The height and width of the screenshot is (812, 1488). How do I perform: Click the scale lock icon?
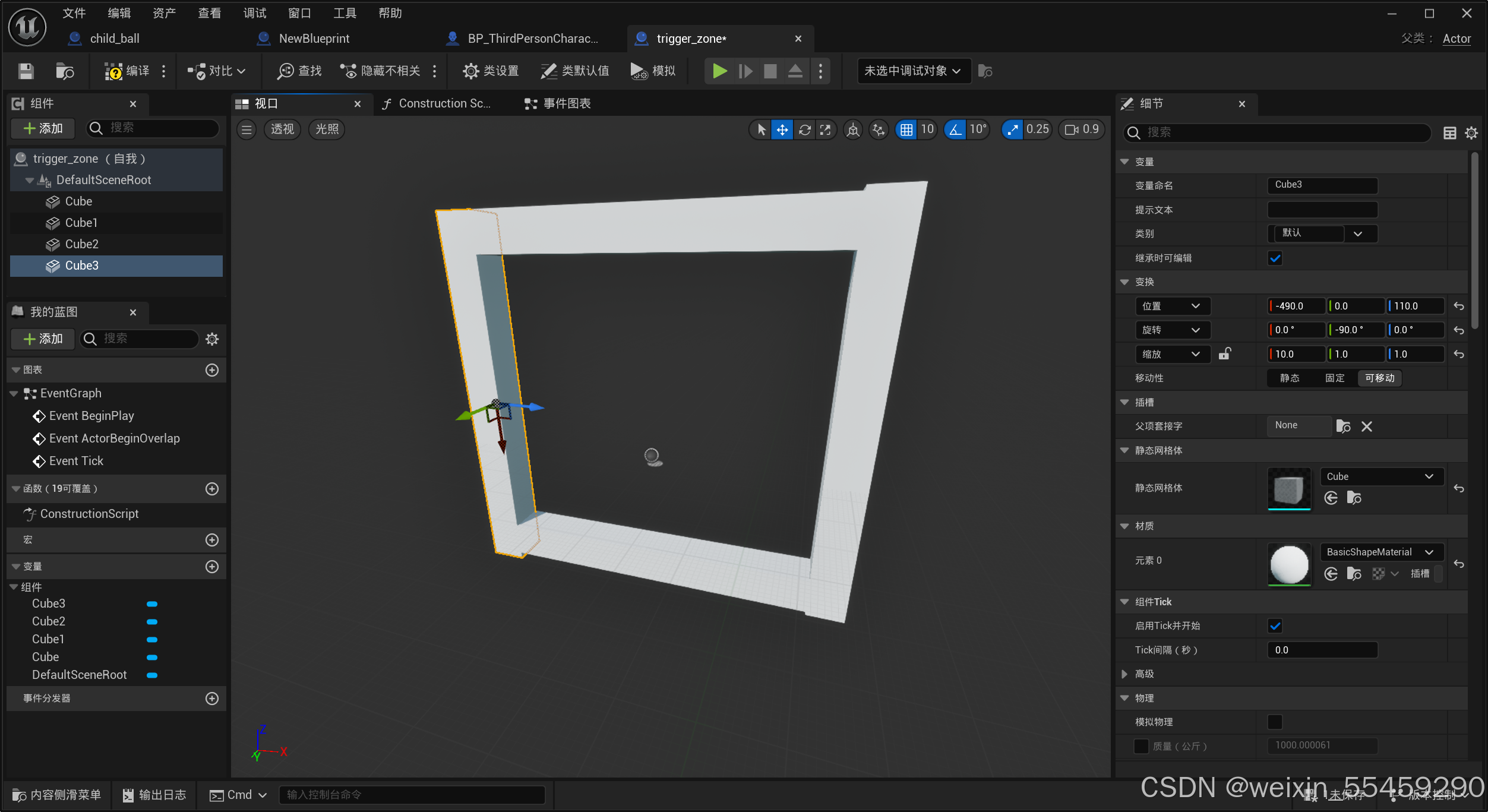click(1224, 354)
